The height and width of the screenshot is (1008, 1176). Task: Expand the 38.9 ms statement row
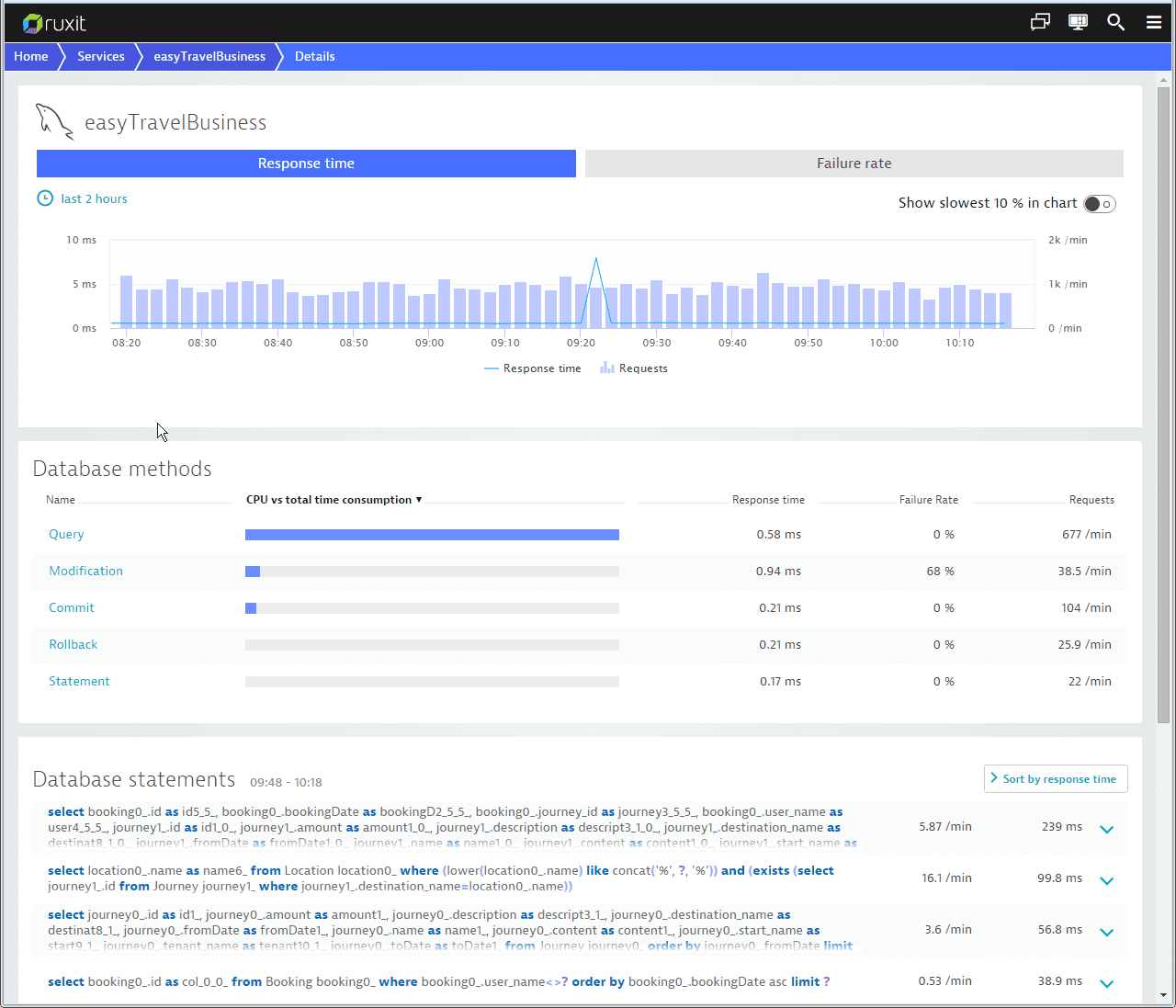point(1107,983)
